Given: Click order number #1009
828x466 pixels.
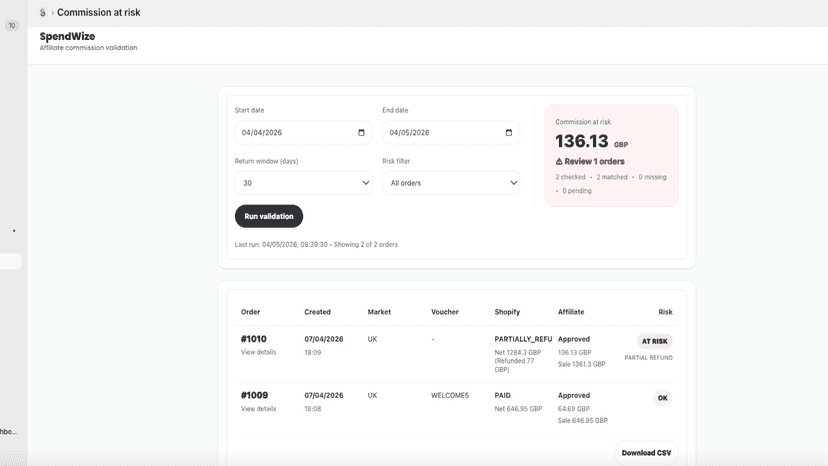Looking at the screenshot, I should tap(255, 395).
